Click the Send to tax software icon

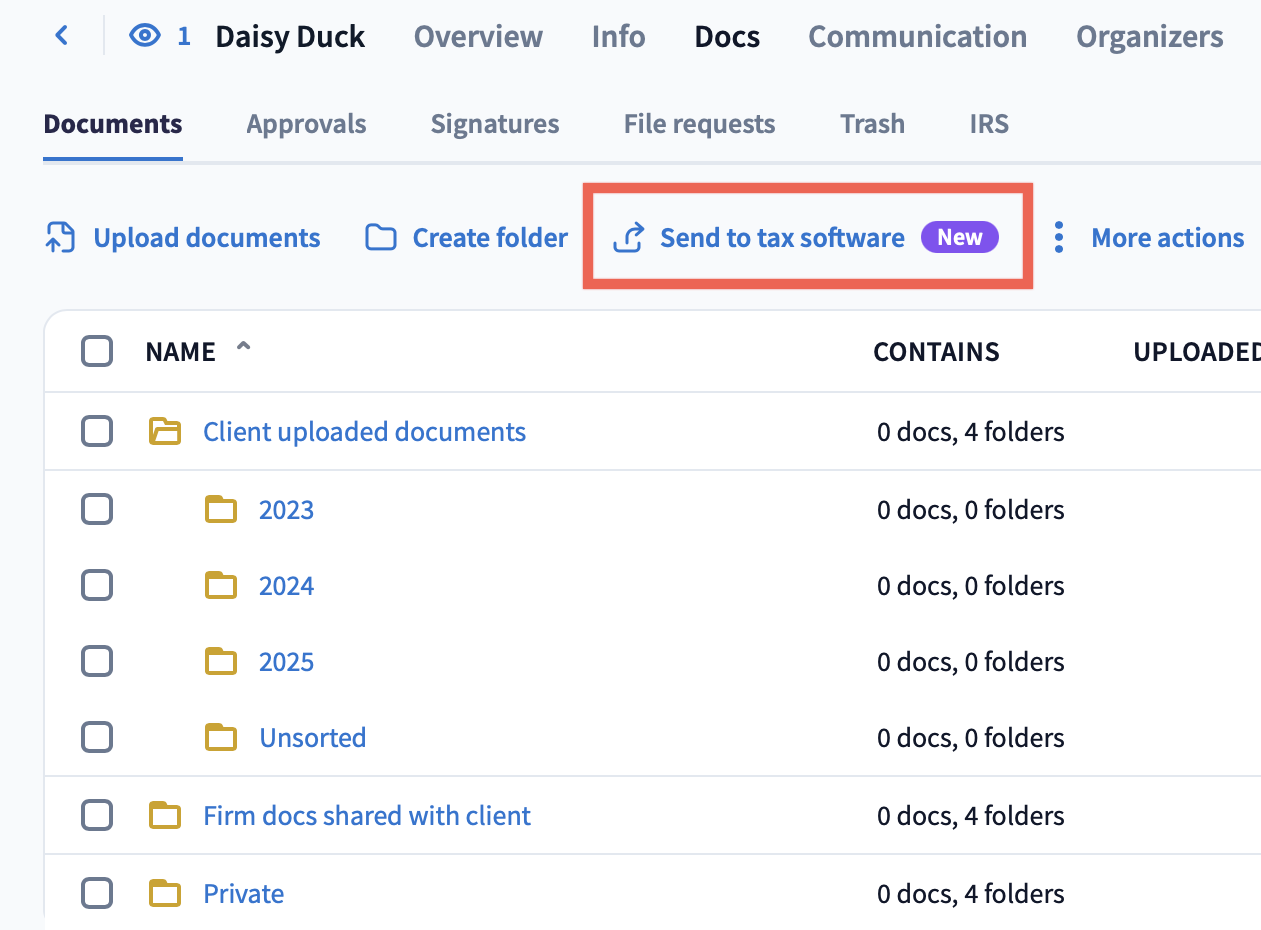point(628,238)
